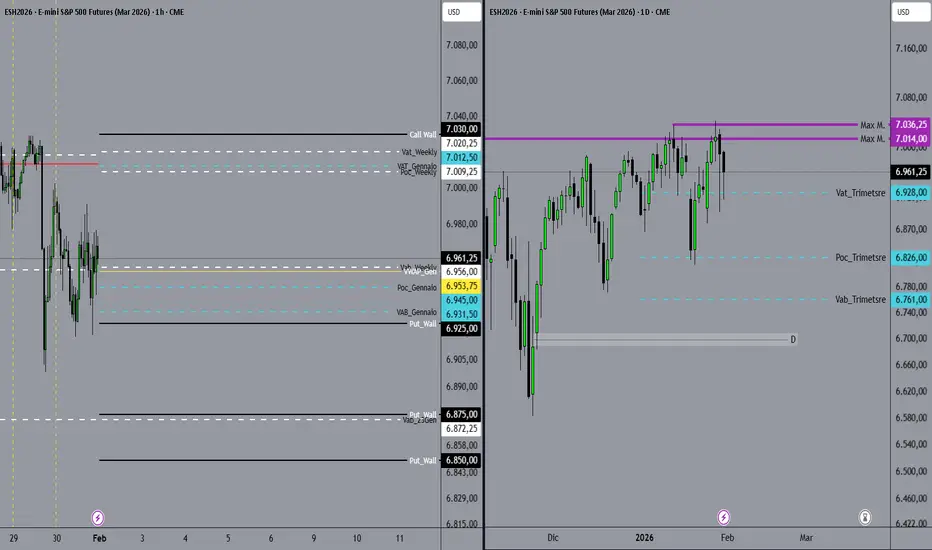The height and width of the screenshot is (550, 932).
Task: Click the cyan 6.826,00 price tag
Action: point(911,257)
